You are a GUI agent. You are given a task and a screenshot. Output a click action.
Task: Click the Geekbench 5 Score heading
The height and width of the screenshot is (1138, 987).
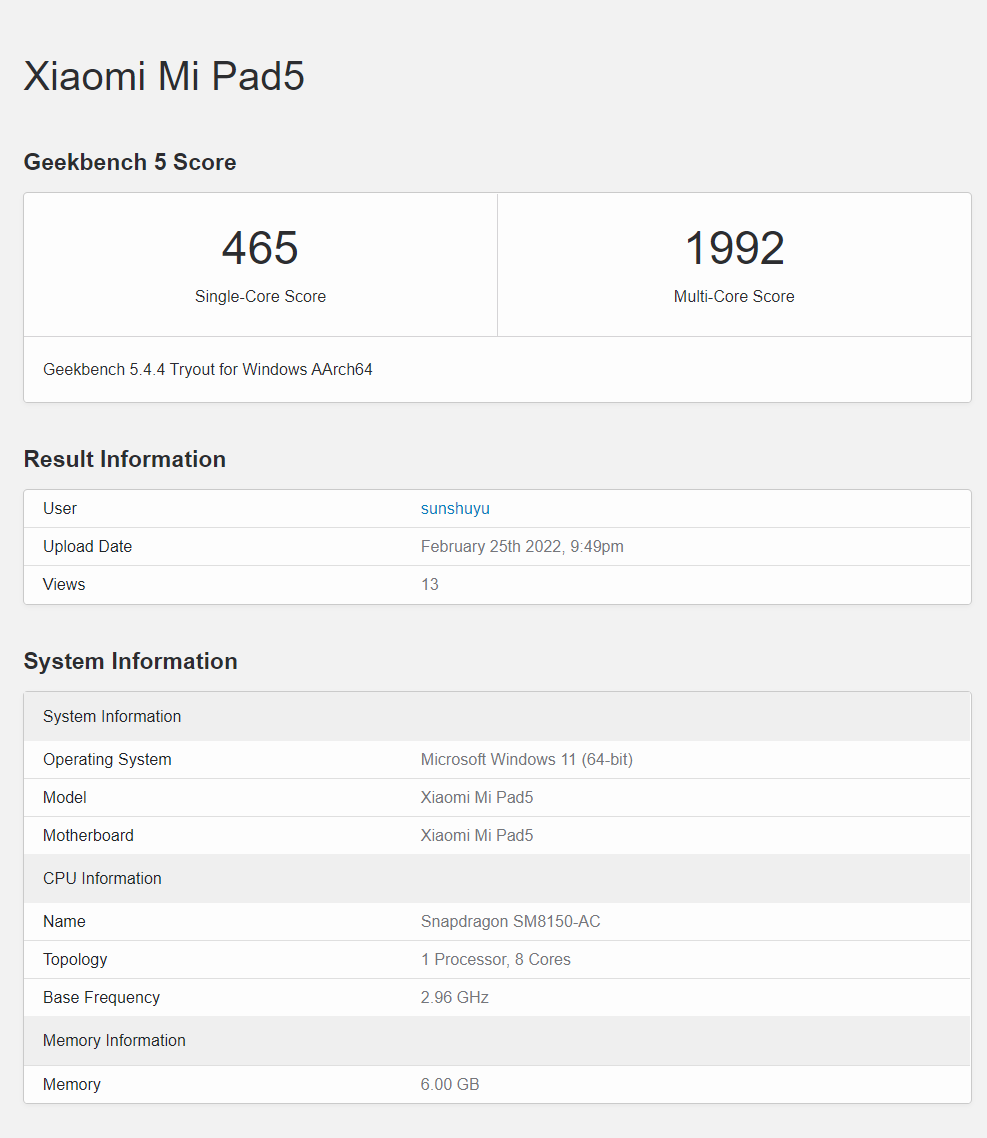click(130, 162)
